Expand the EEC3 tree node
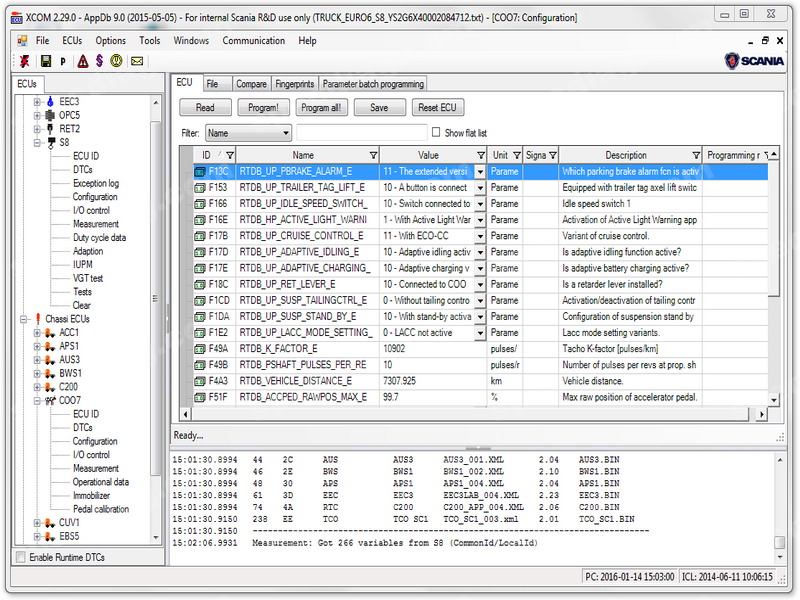 click(37, 102)
